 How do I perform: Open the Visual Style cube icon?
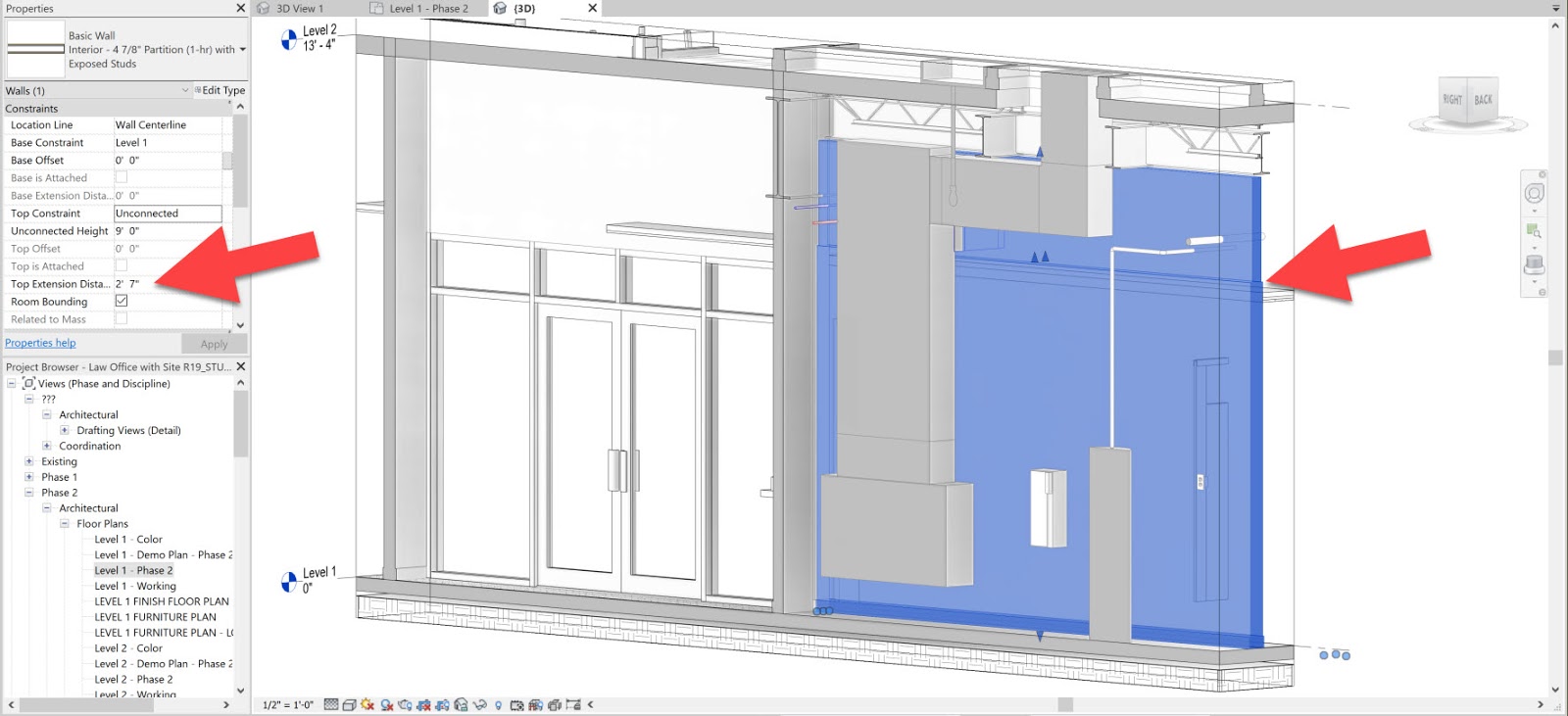pos(349,704)
